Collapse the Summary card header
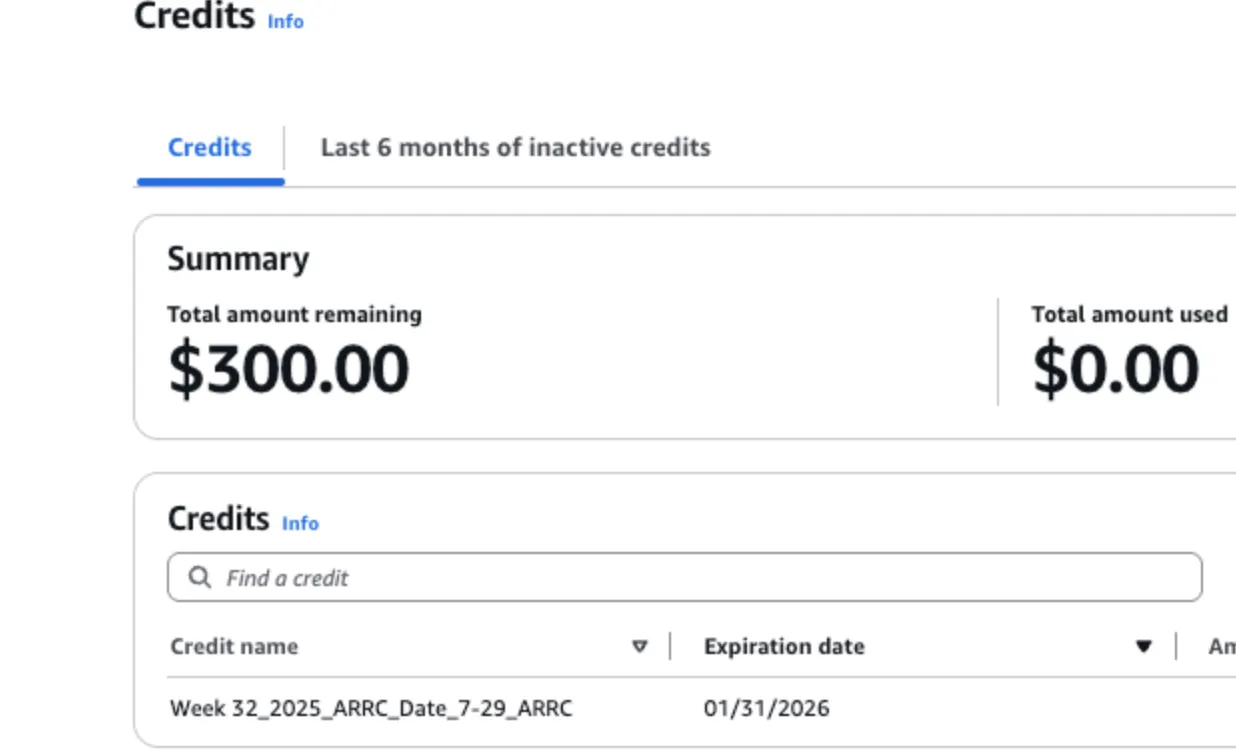1236x752 pixels. click(237, 258)
